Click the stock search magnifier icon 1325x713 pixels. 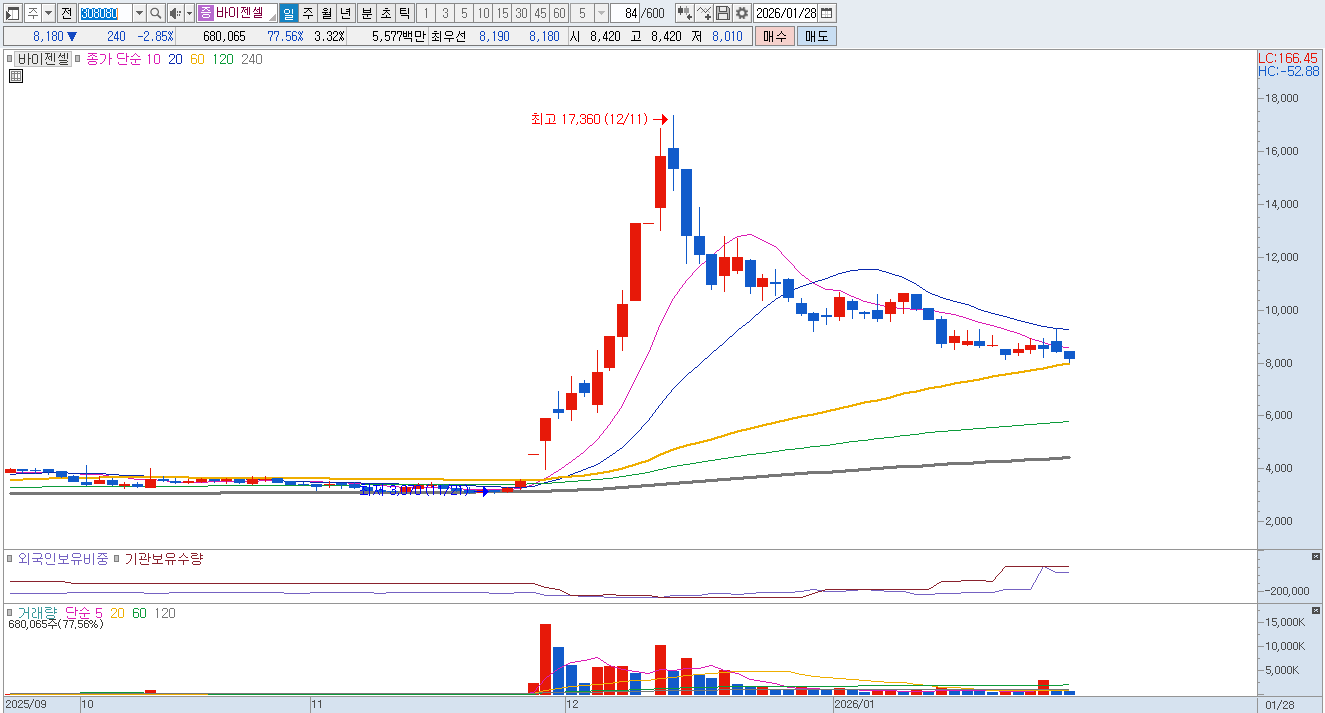coord(156,13)
